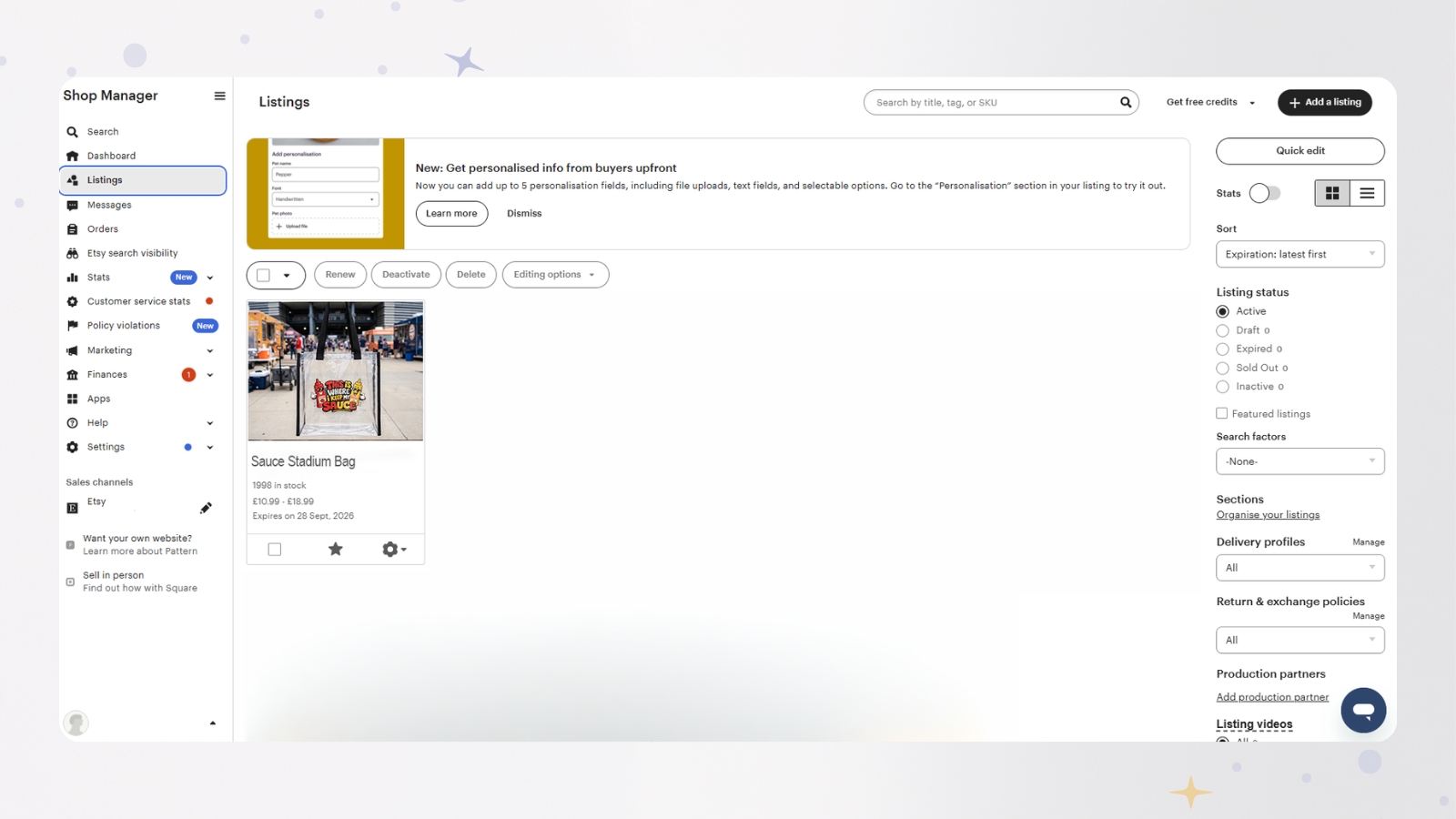Screen dimensions: 1456x819
Task: Click the Stats bar chart icon
Action: (72, 278)
